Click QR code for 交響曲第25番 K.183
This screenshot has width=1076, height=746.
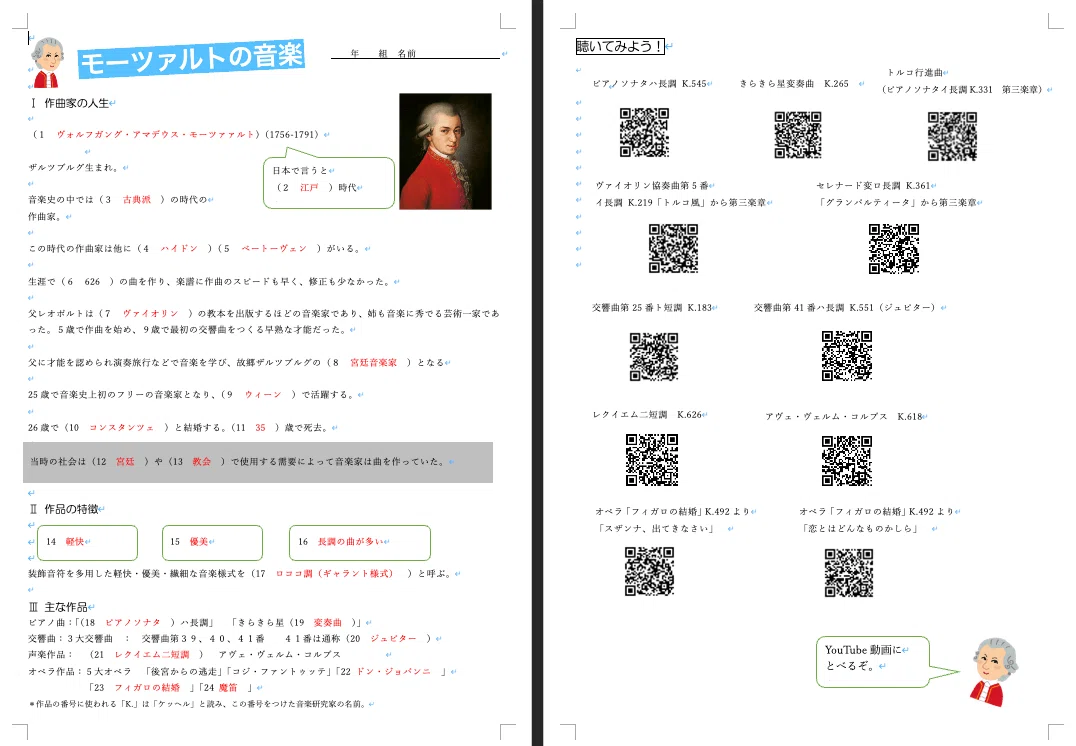point(654,357)
